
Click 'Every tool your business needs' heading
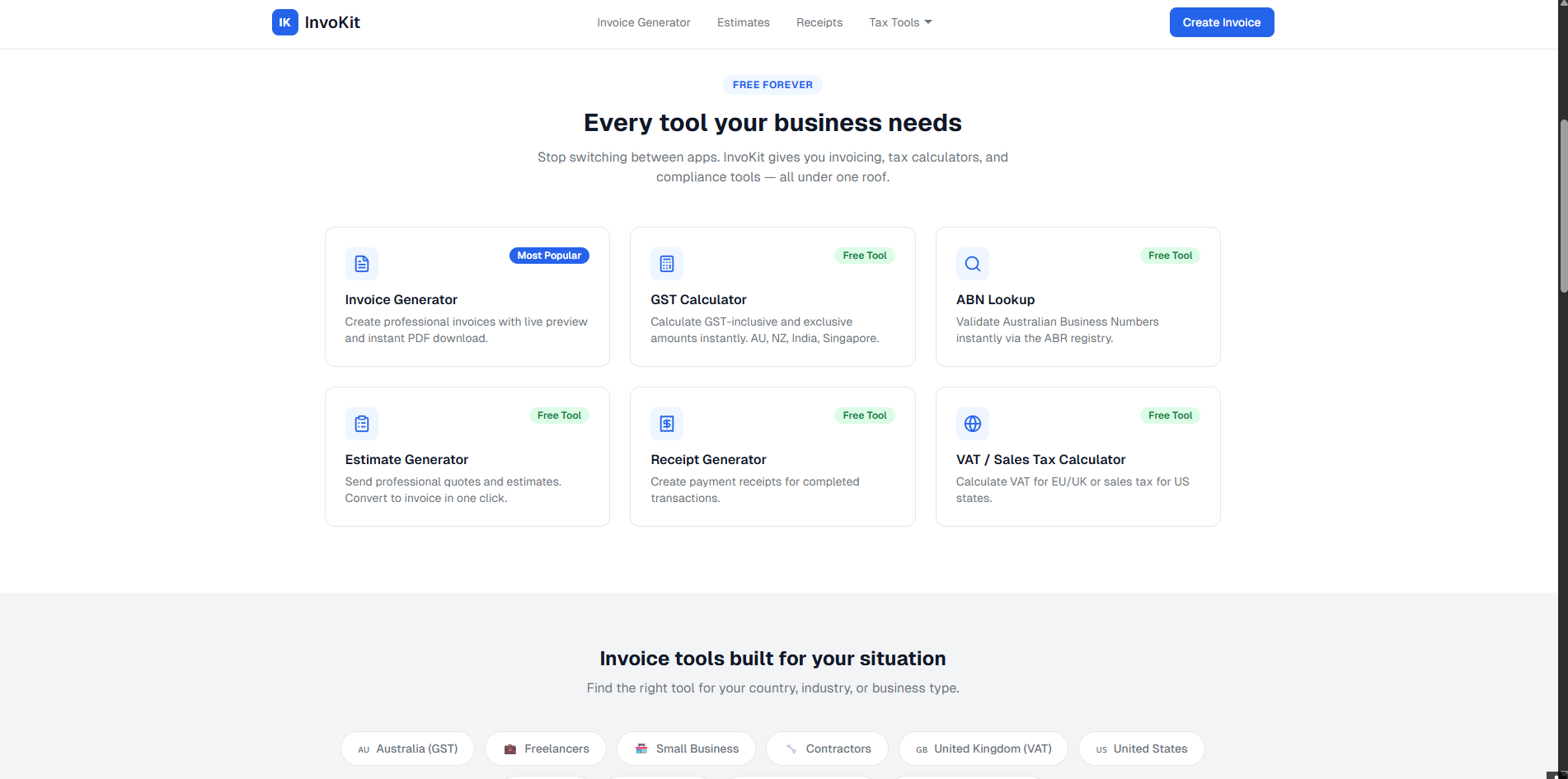tap(772, 123)
